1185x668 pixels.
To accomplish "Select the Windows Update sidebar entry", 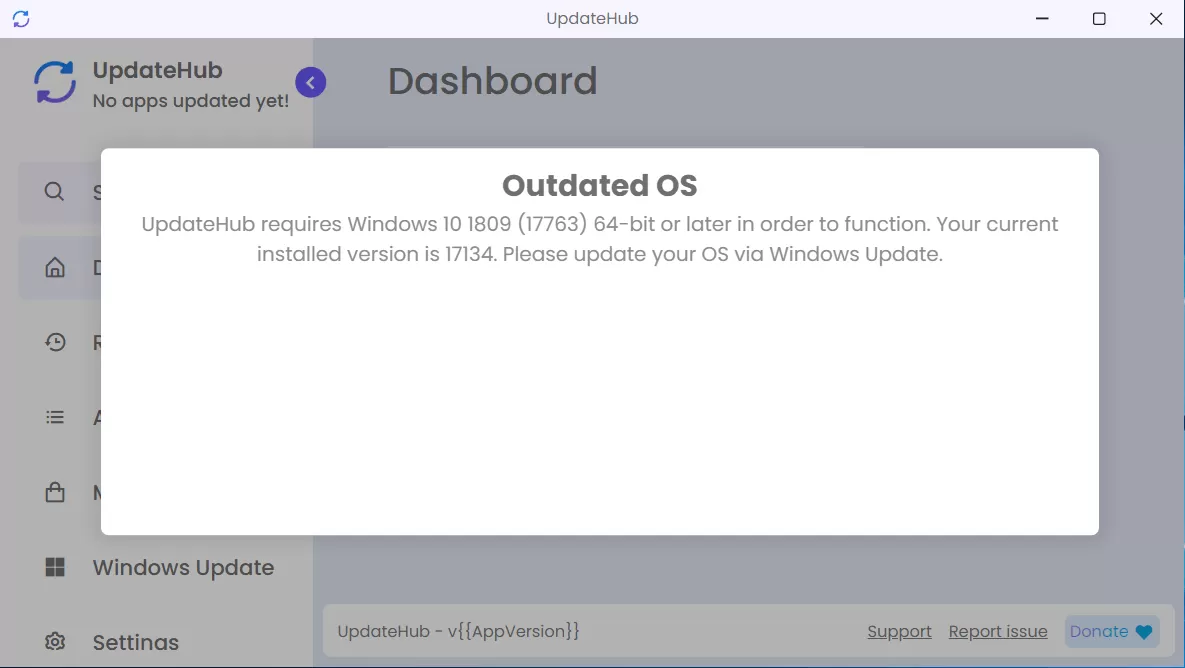I will 183,567.
